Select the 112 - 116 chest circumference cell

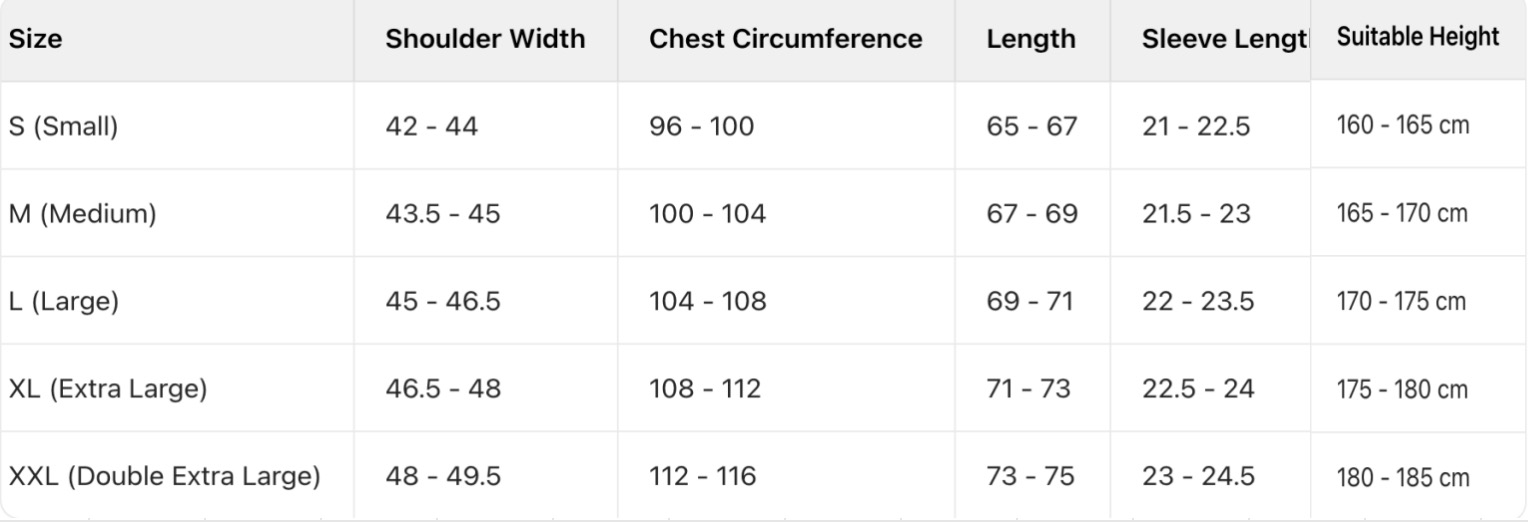[702, 477]
